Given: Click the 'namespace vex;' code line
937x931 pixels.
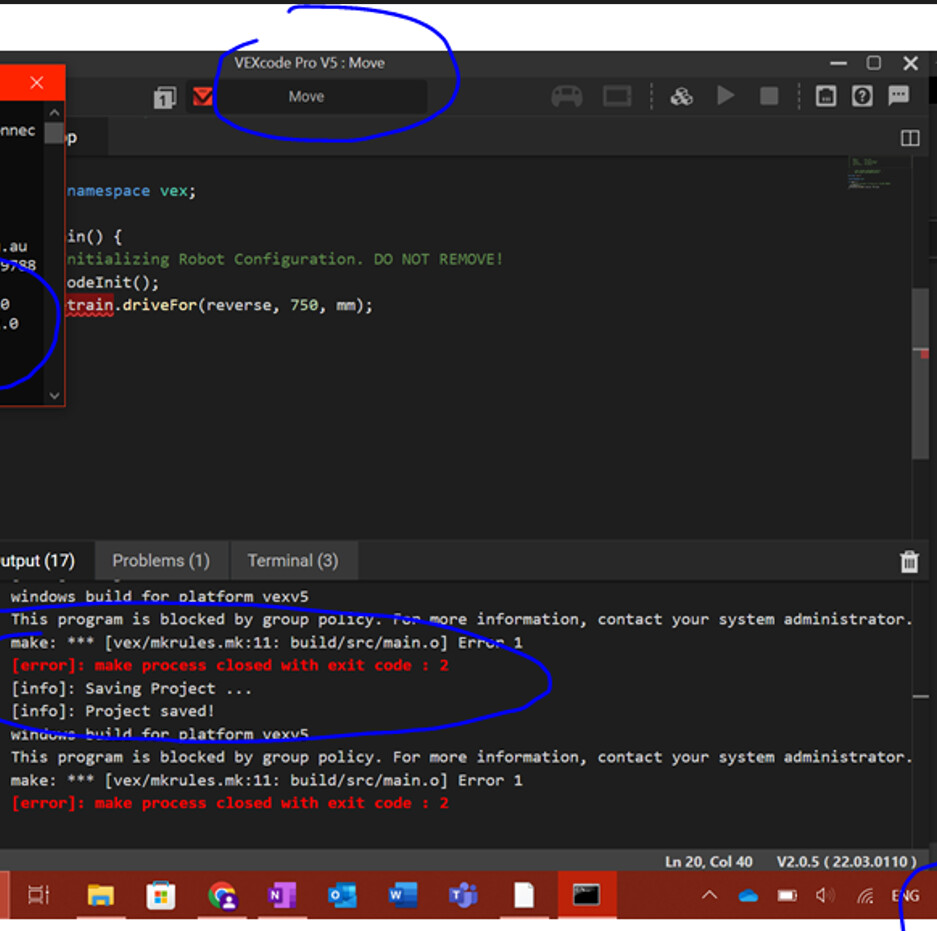Looking at the screenshot, I should (131, 191).
